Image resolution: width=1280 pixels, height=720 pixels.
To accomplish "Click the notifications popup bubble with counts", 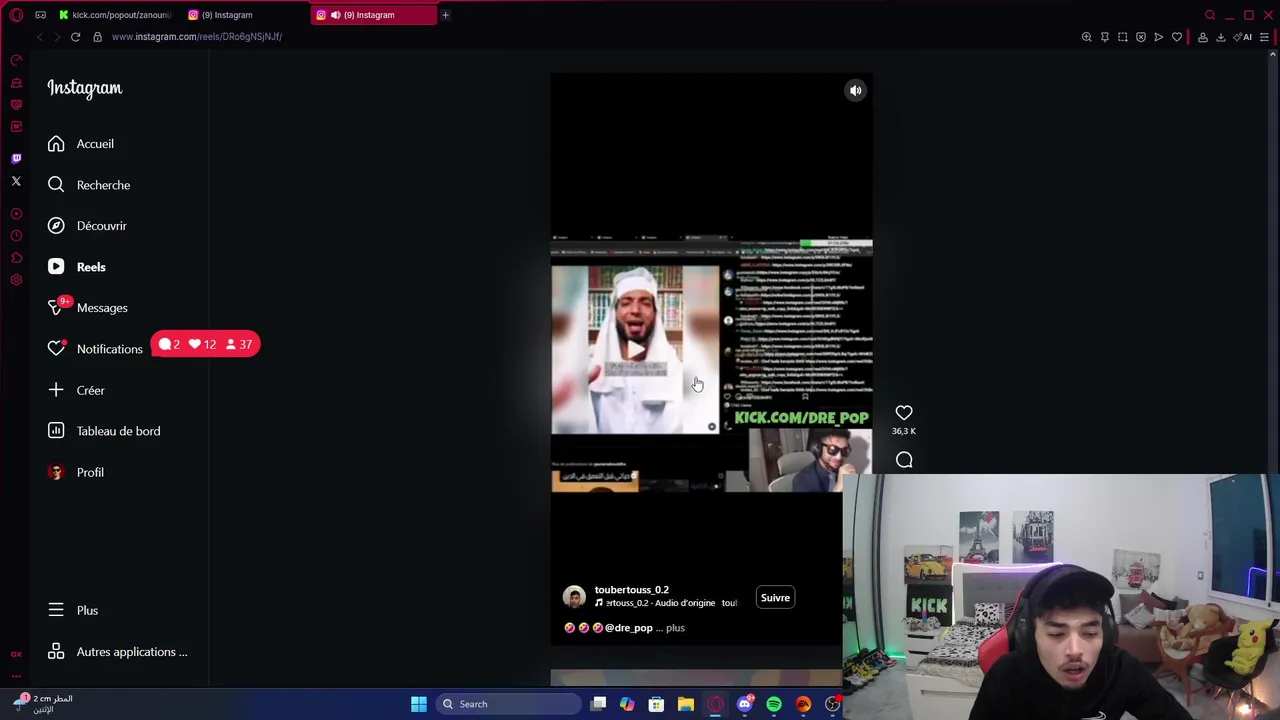I will coord(206,344).
